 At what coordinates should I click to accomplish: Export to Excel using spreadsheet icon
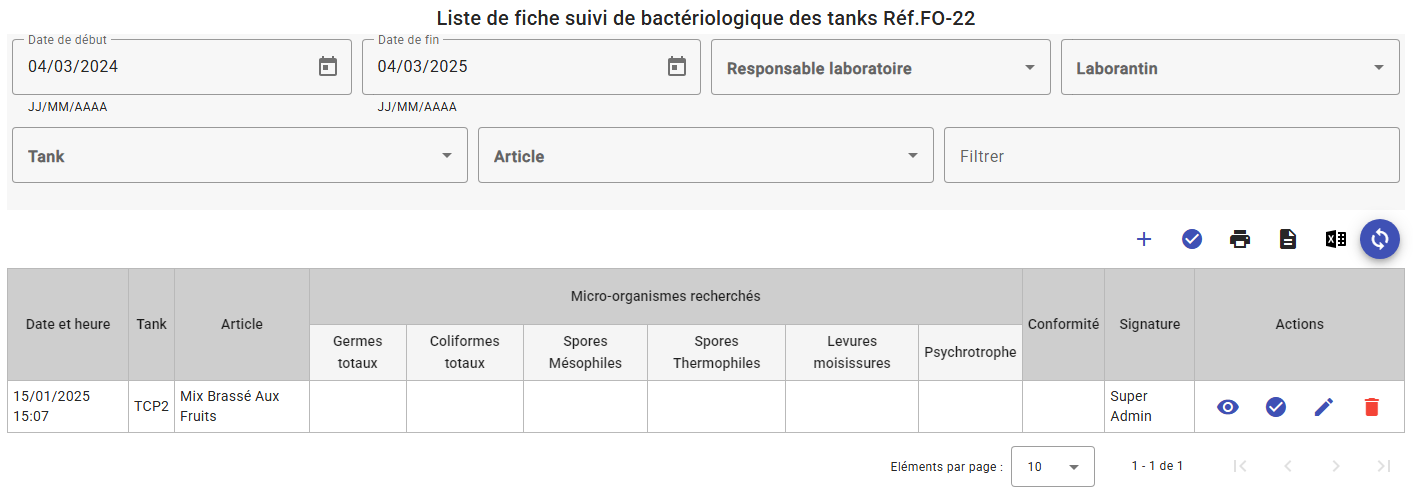coord(1336,239)
